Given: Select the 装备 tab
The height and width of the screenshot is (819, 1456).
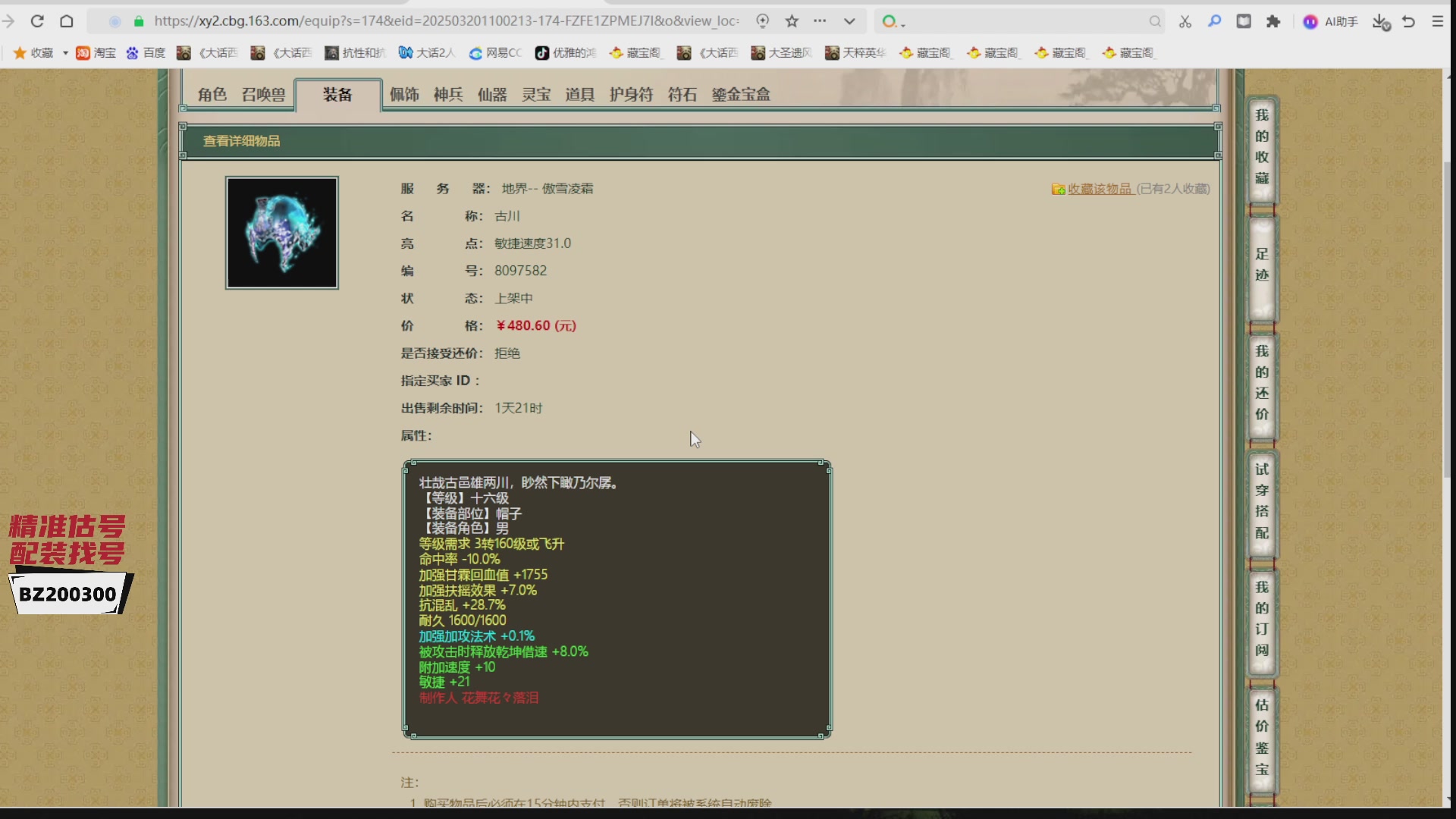Looking at the screenshot, I should click(337, 94).
